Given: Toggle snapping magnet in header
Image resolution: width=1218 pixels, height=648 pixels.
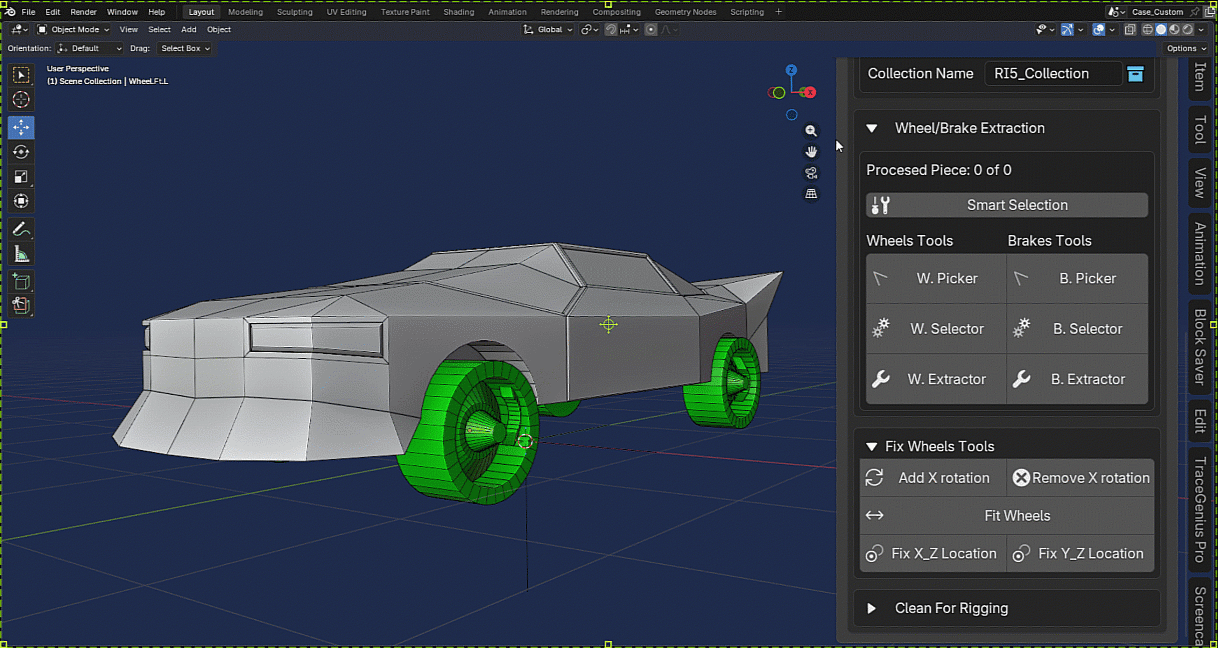Looking at the screenshot, I should [x=612, y=29].
